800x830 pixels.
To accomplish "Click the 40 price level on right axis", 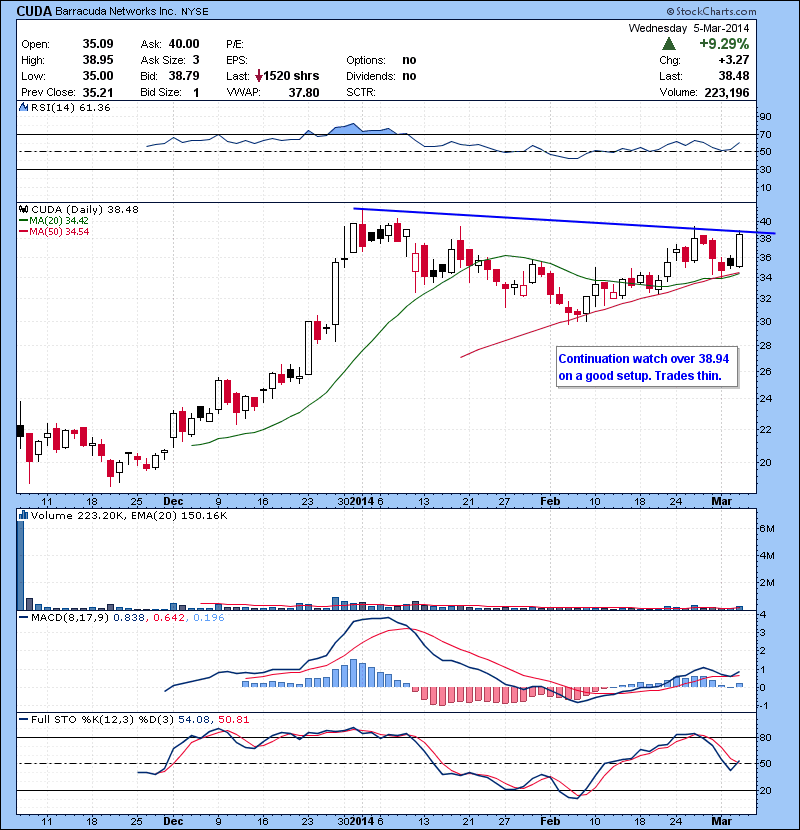I will click(765, 222).
